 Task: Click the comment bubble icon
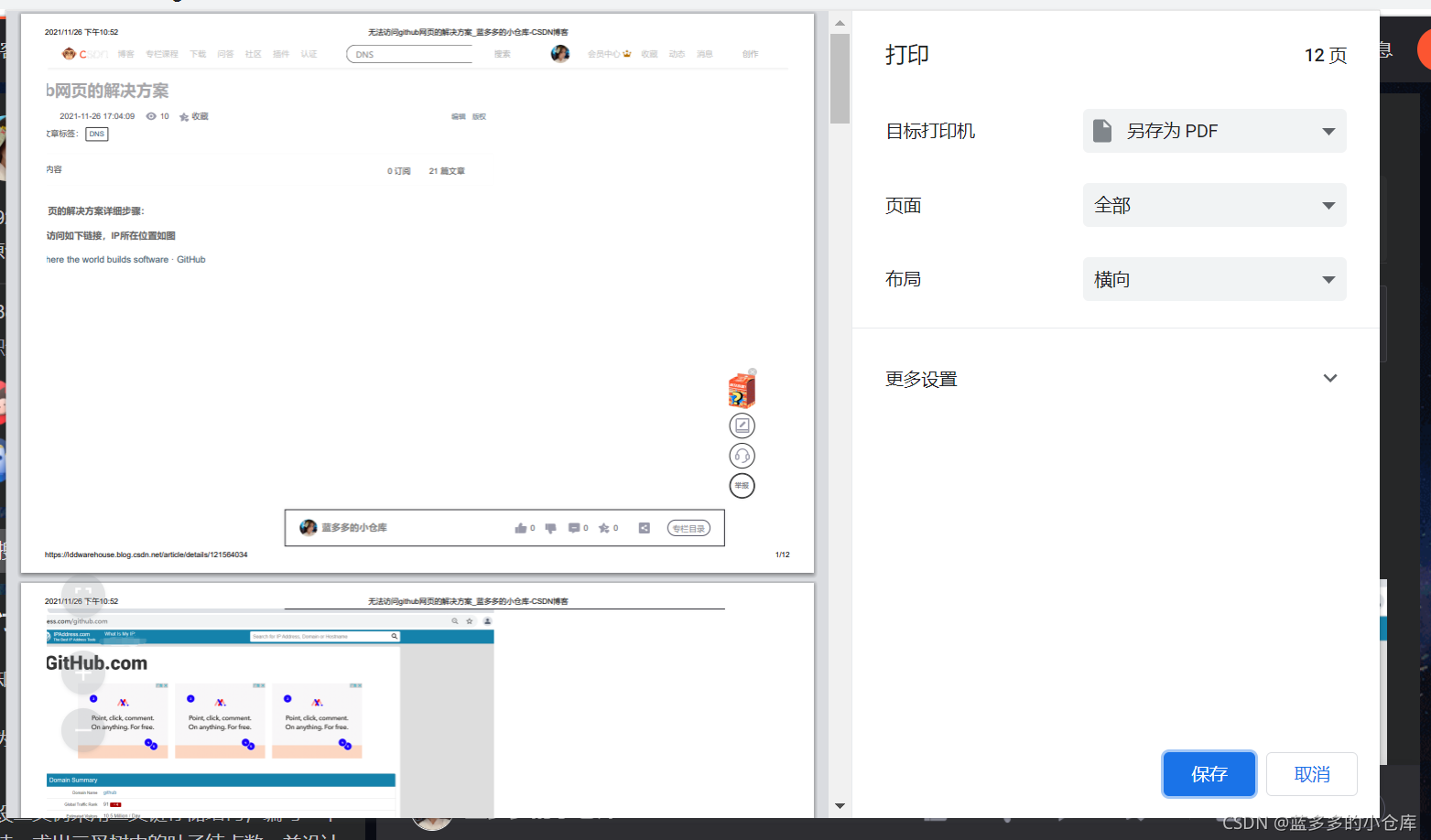coord(574,528)
